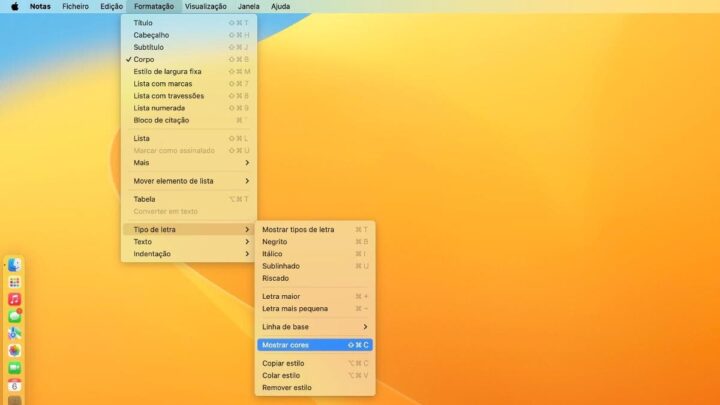This screenshot has height=405, width=720.
Task: Apply the Cabeçalho style
Action: [x=189, y=35]
